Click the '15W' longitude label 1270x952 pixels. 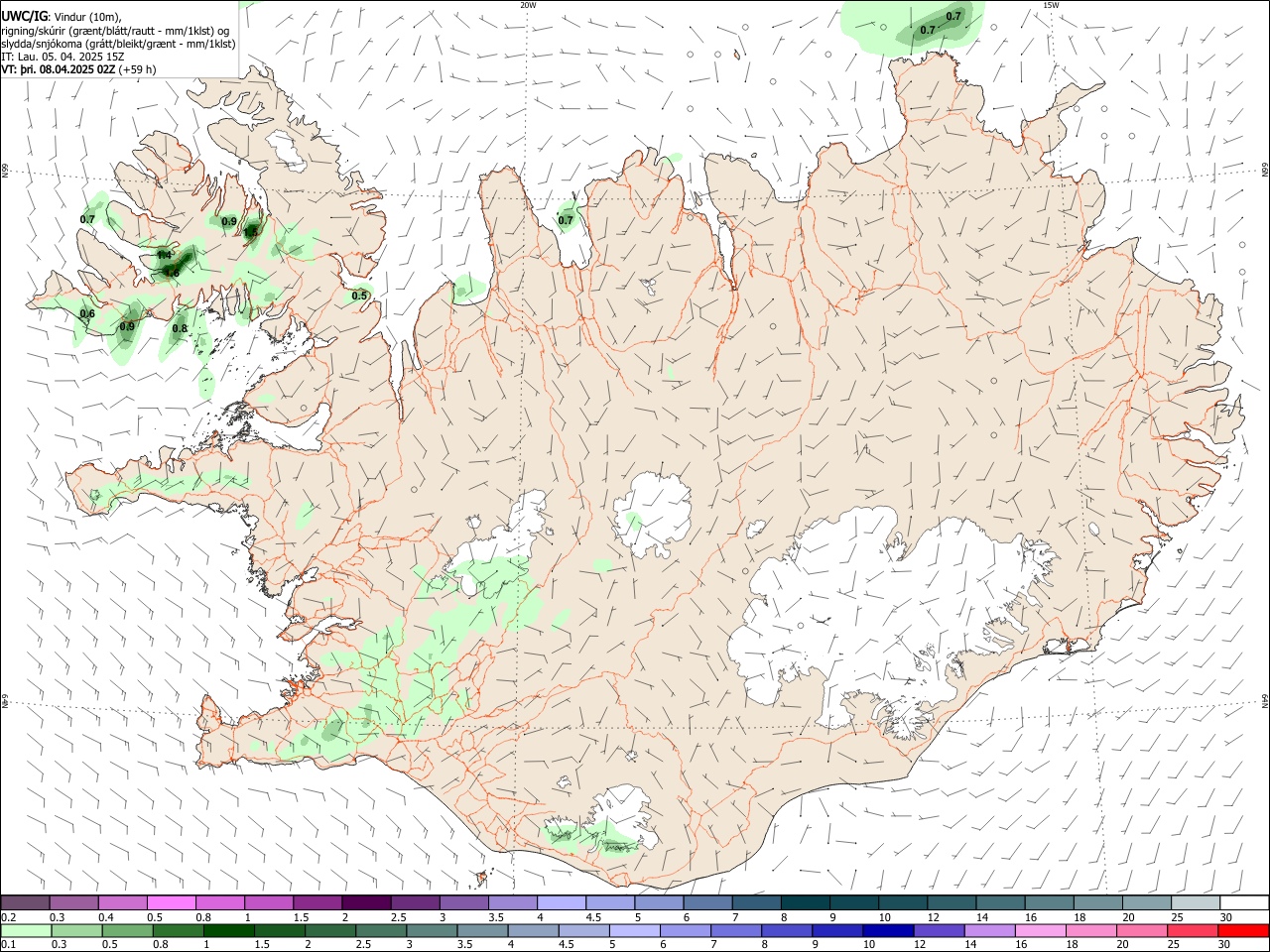(1051, 5)
